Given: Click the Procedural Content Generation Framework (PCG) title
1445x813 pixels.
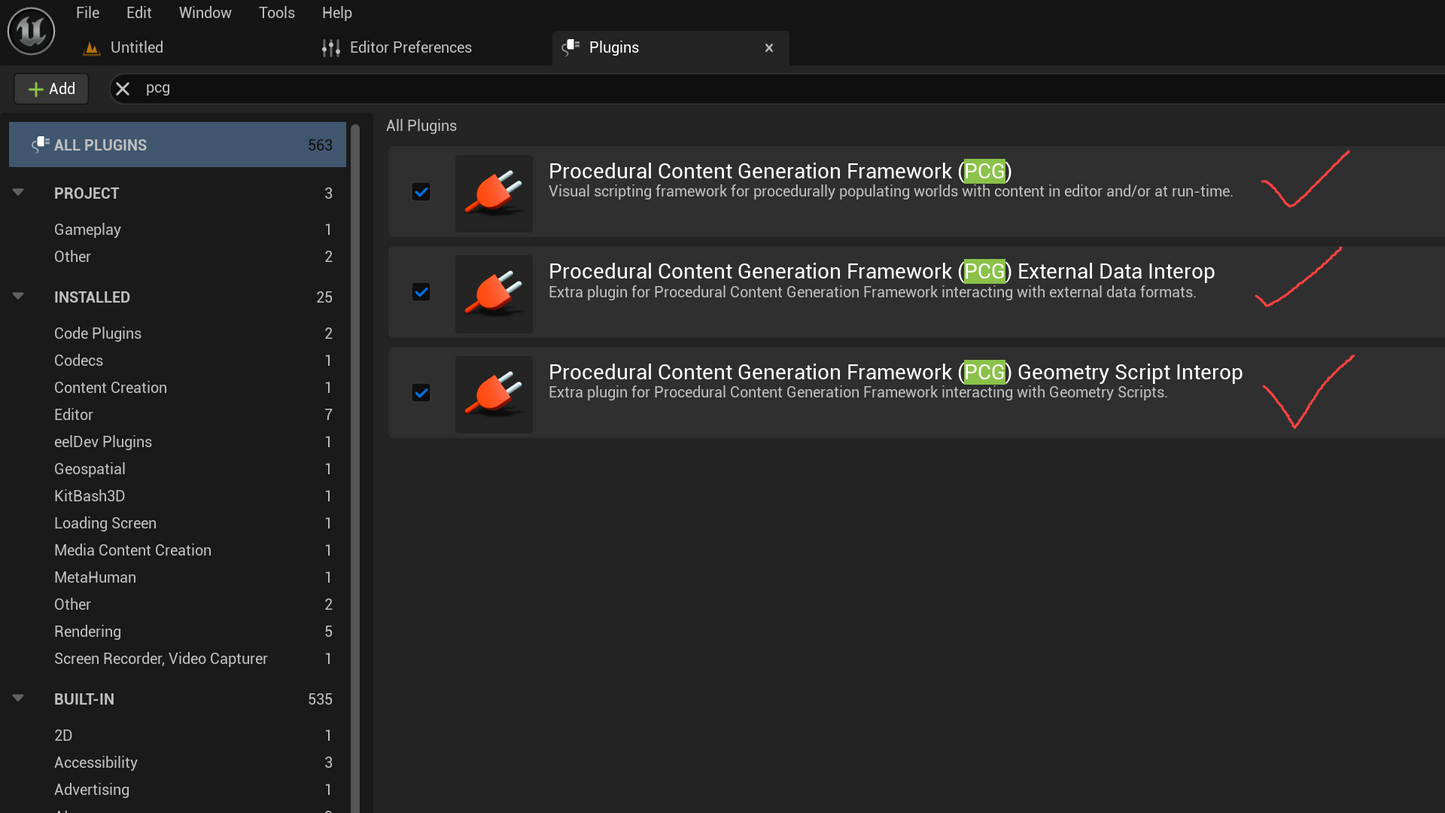Looking at the screenshot, I should pos(780,171).
